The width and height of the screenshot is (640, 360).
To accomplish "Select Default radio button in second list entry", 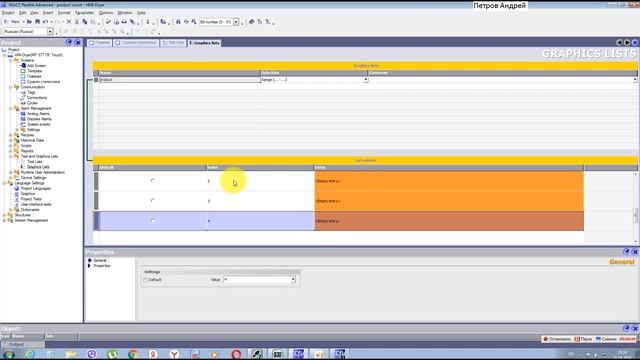I will pos(153,200).
